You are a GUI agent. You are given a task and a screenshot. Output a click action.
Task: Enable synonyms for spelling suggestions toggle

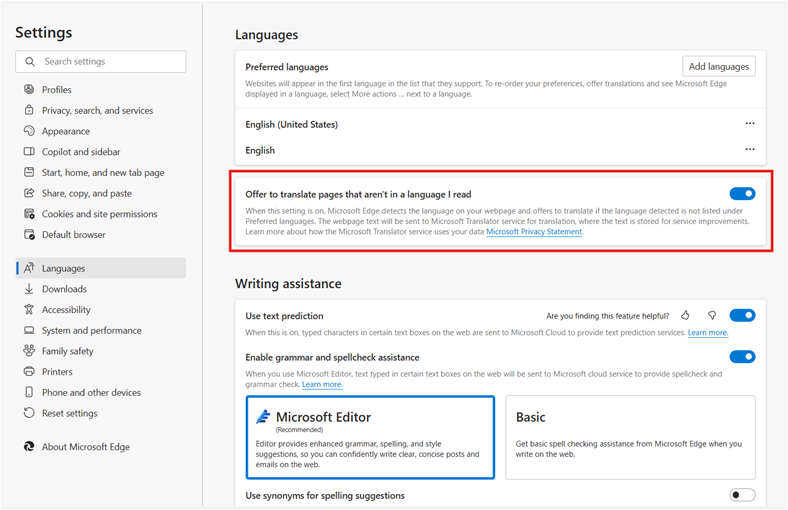coord(742,495)
